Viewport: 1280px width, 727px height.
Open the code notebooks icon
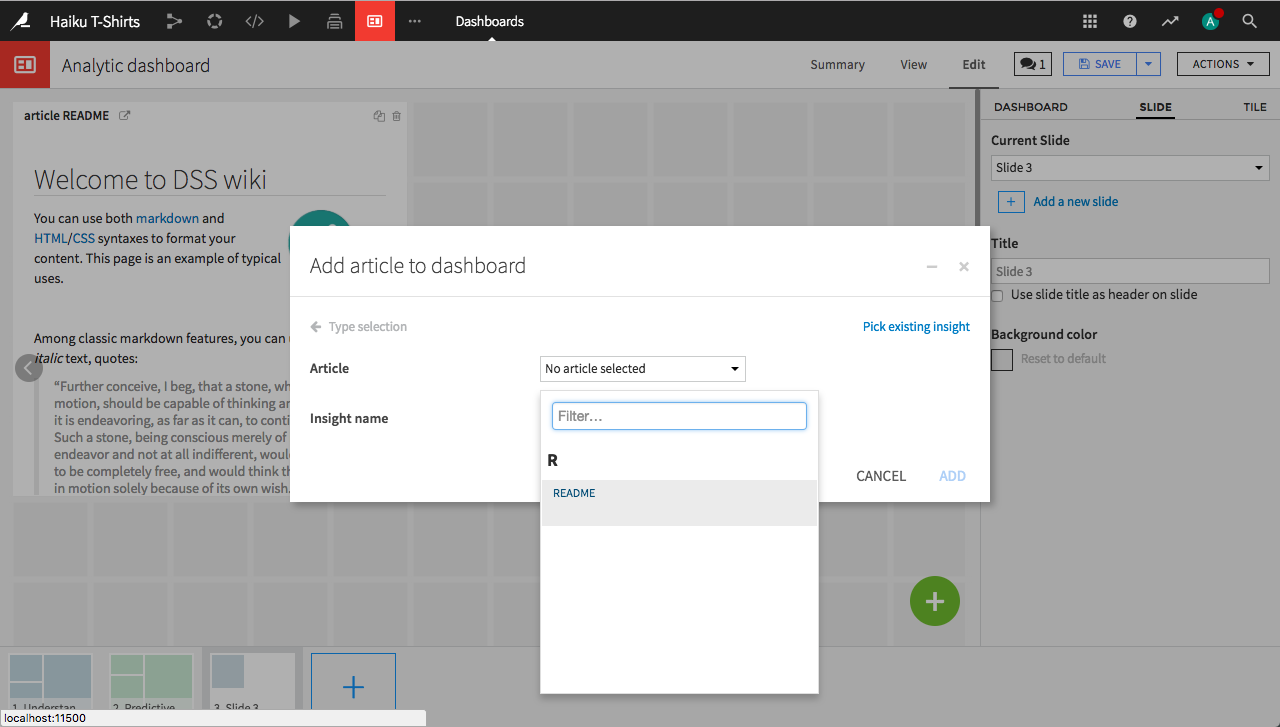click(255, 21)
